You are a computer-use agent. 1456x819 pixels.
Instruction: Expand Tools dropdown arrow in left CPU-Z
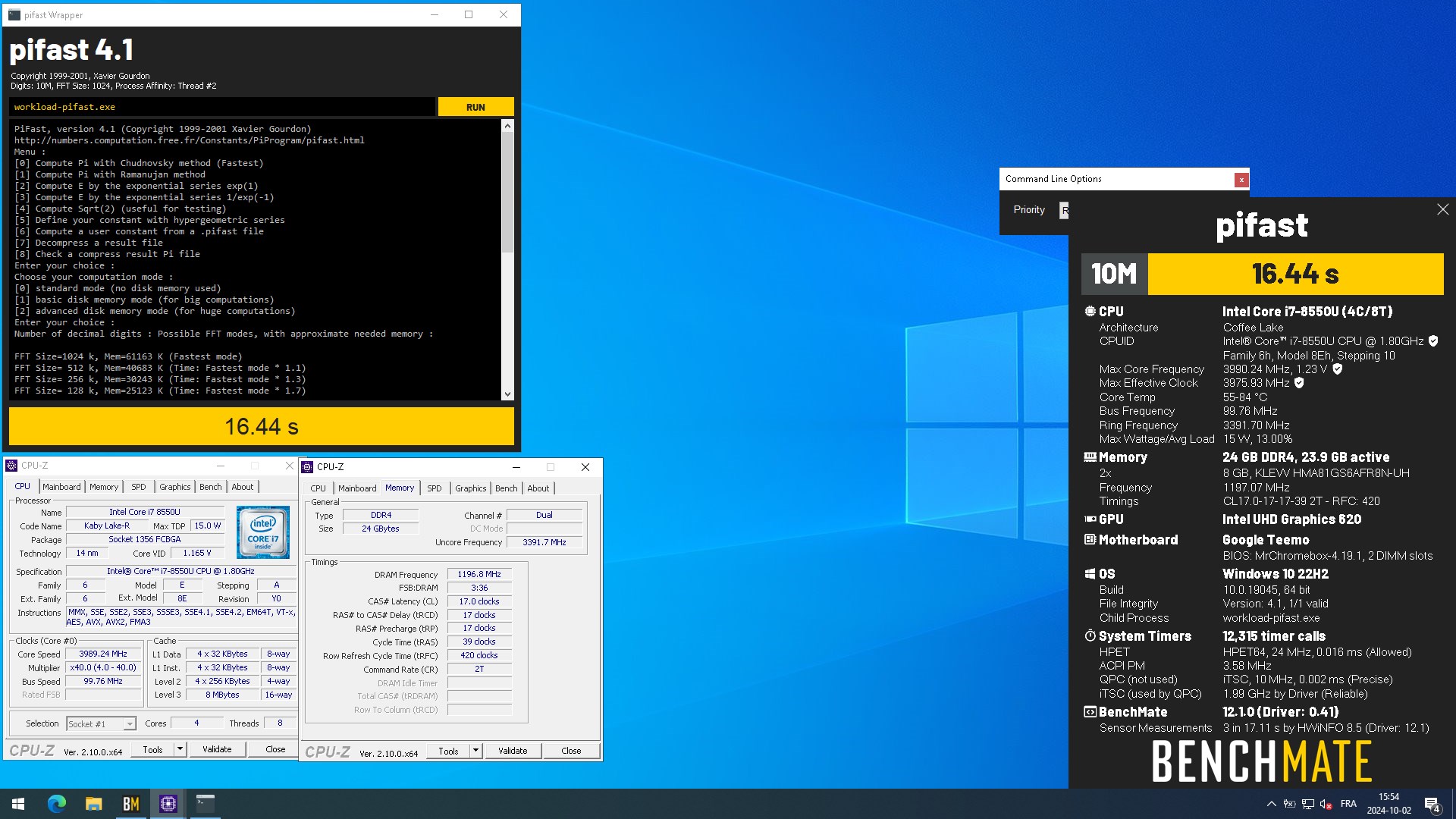coord(180,749)
